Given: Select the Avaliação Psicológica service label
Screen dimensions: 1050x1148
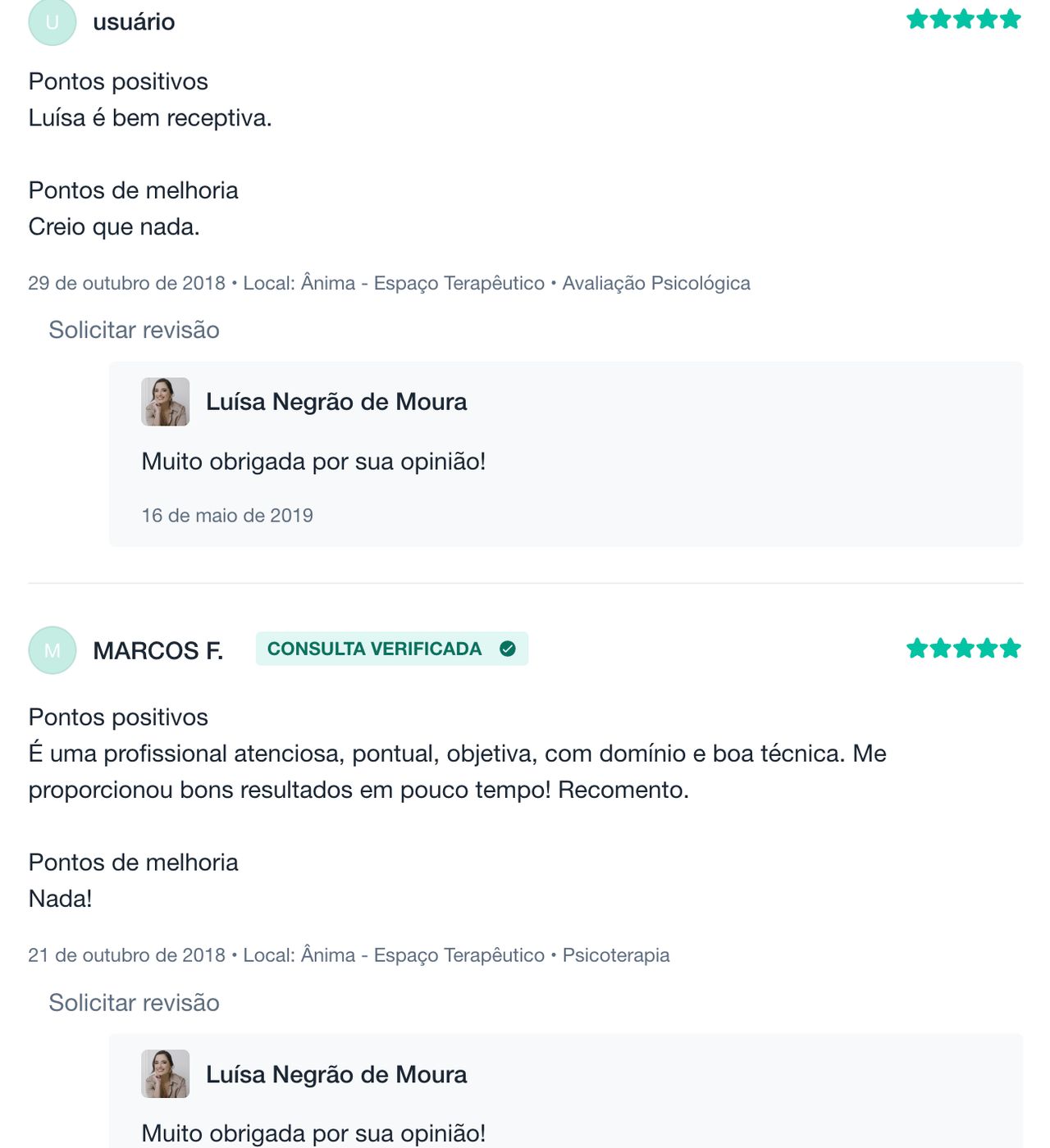Looking at the screenshot, I should (656, 283).
